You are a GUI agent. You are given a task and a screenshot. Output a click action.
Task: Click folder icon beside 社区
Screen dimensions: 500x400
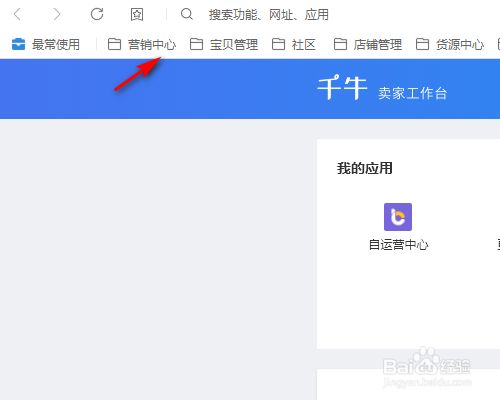[278, 44]
